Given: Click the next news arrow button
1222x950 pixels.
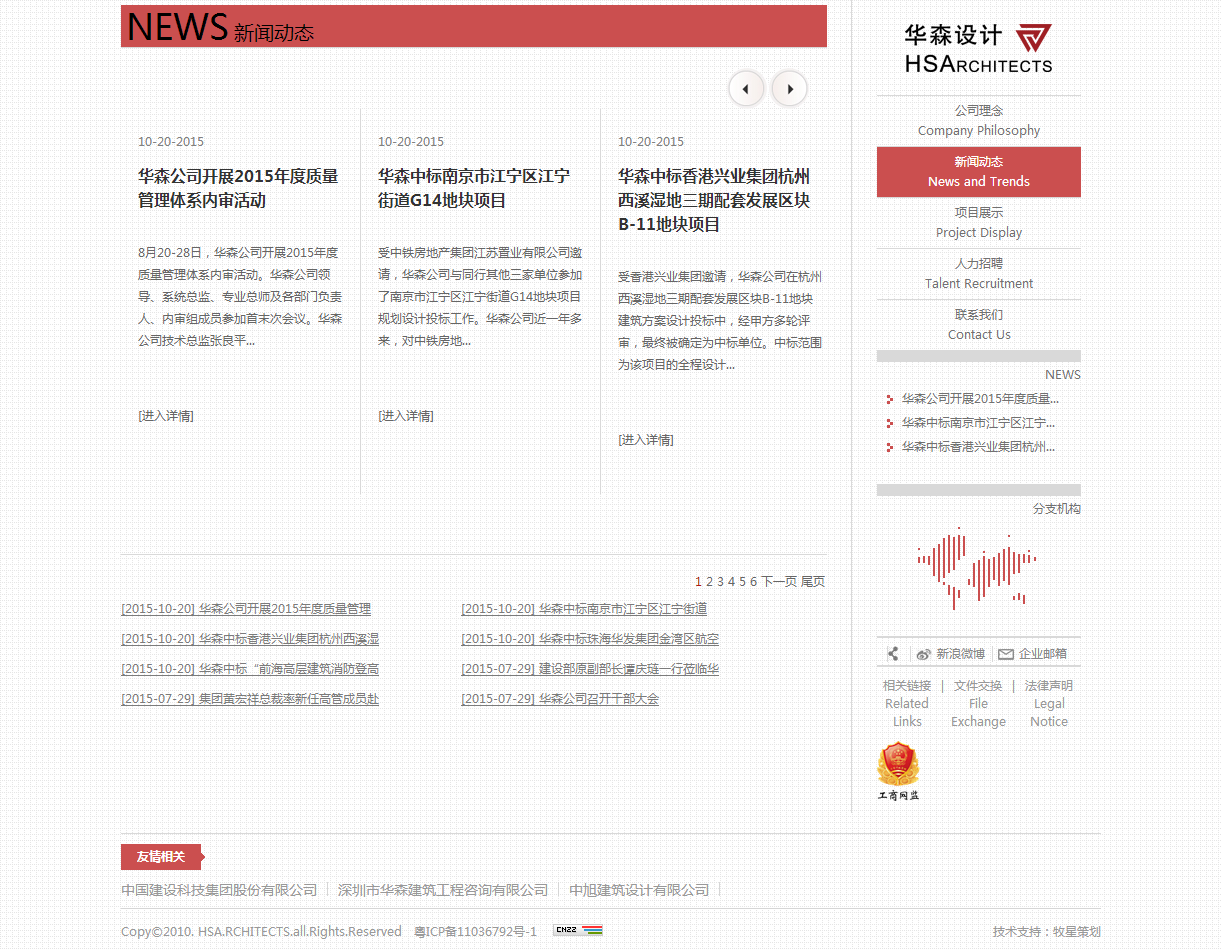Looking at the screenshot, I should point(789,89).
